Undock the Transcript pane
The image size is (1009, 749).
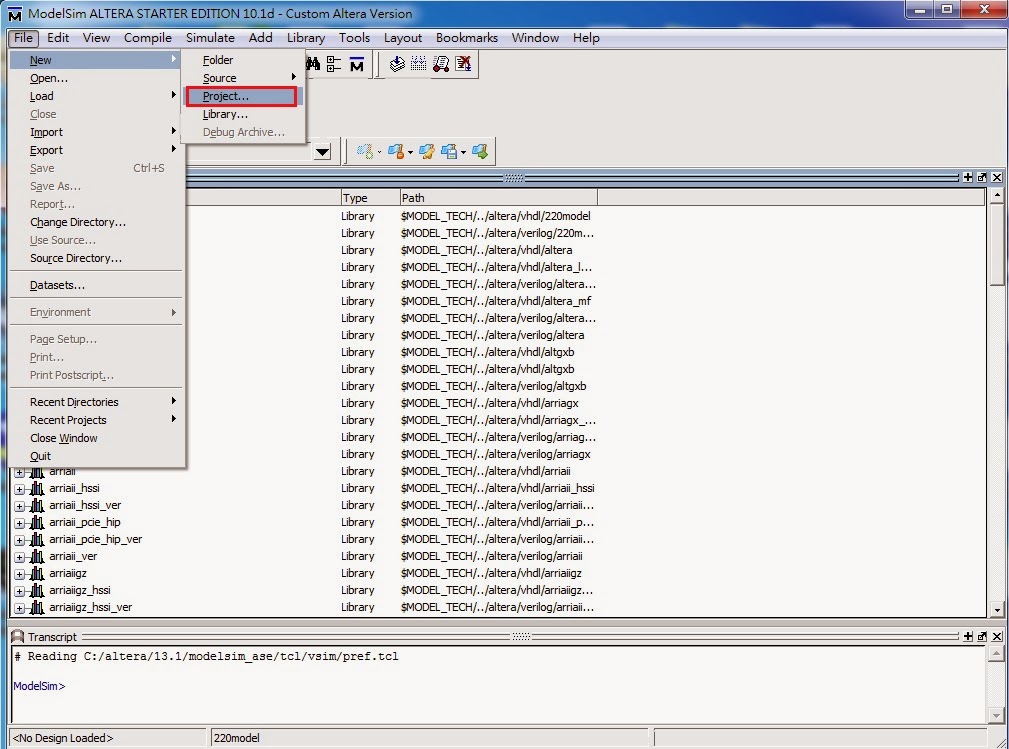click(982, 636)
